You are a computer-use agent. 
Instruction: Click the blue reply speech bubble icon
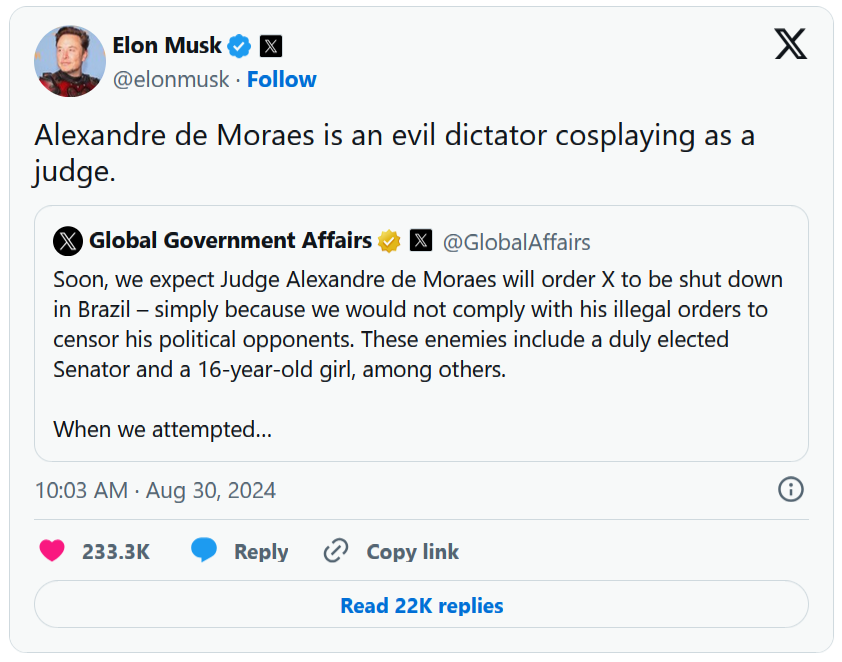pyautogui.click(x=204, y=551)
